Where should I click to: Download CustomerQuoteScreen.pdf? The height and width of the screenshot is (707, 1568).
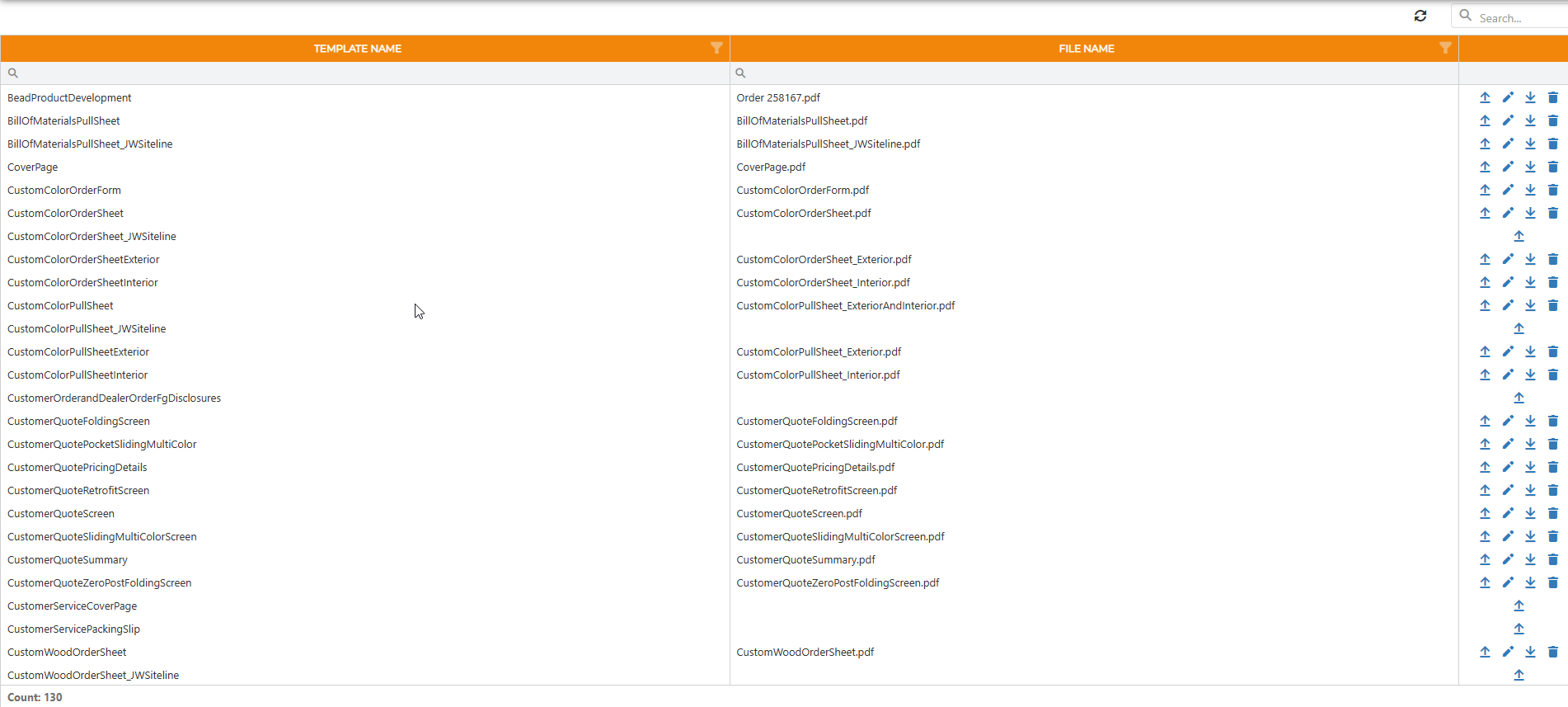click(1530, 513)
